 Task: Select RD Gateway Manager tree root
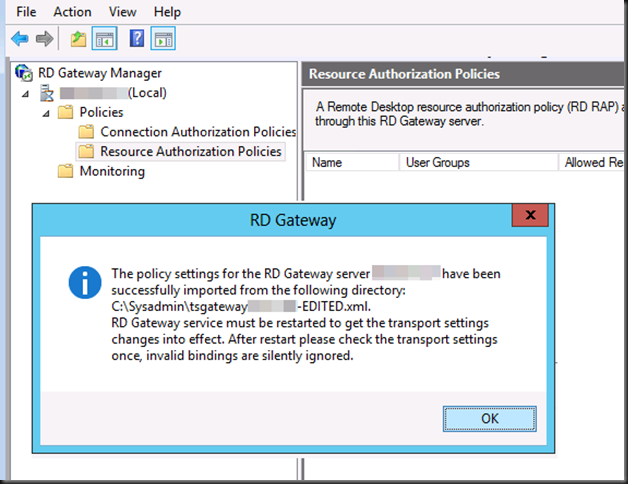(100, 73)
